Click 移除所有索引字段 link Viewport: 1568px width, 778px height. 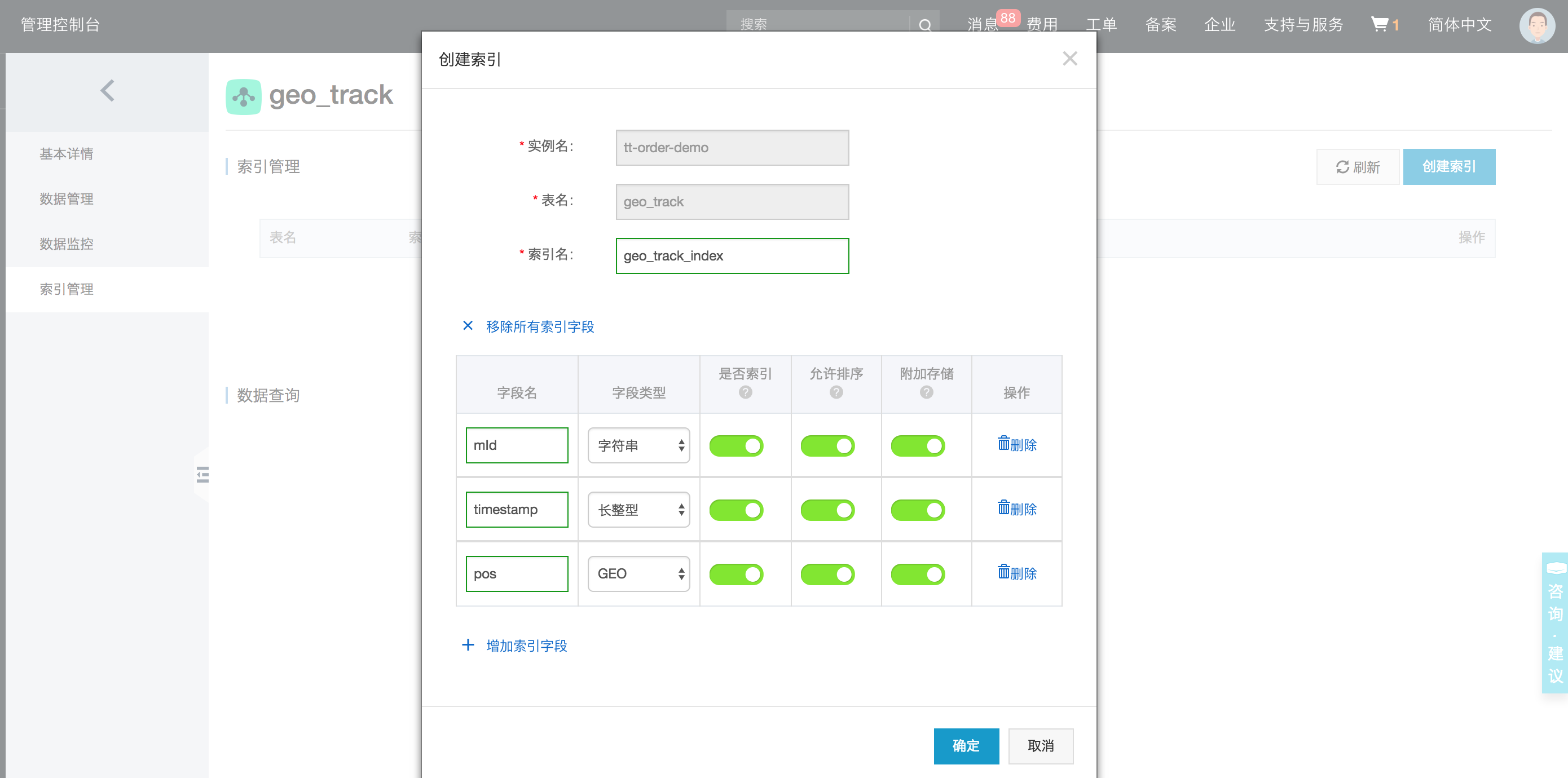(x=539, y=326)
